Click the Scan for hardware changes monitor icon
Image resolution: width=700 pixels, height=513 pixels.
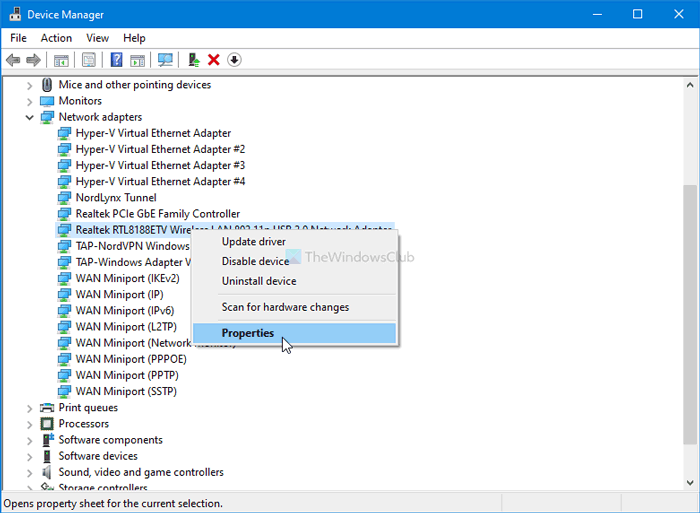[x=165, y=60]
